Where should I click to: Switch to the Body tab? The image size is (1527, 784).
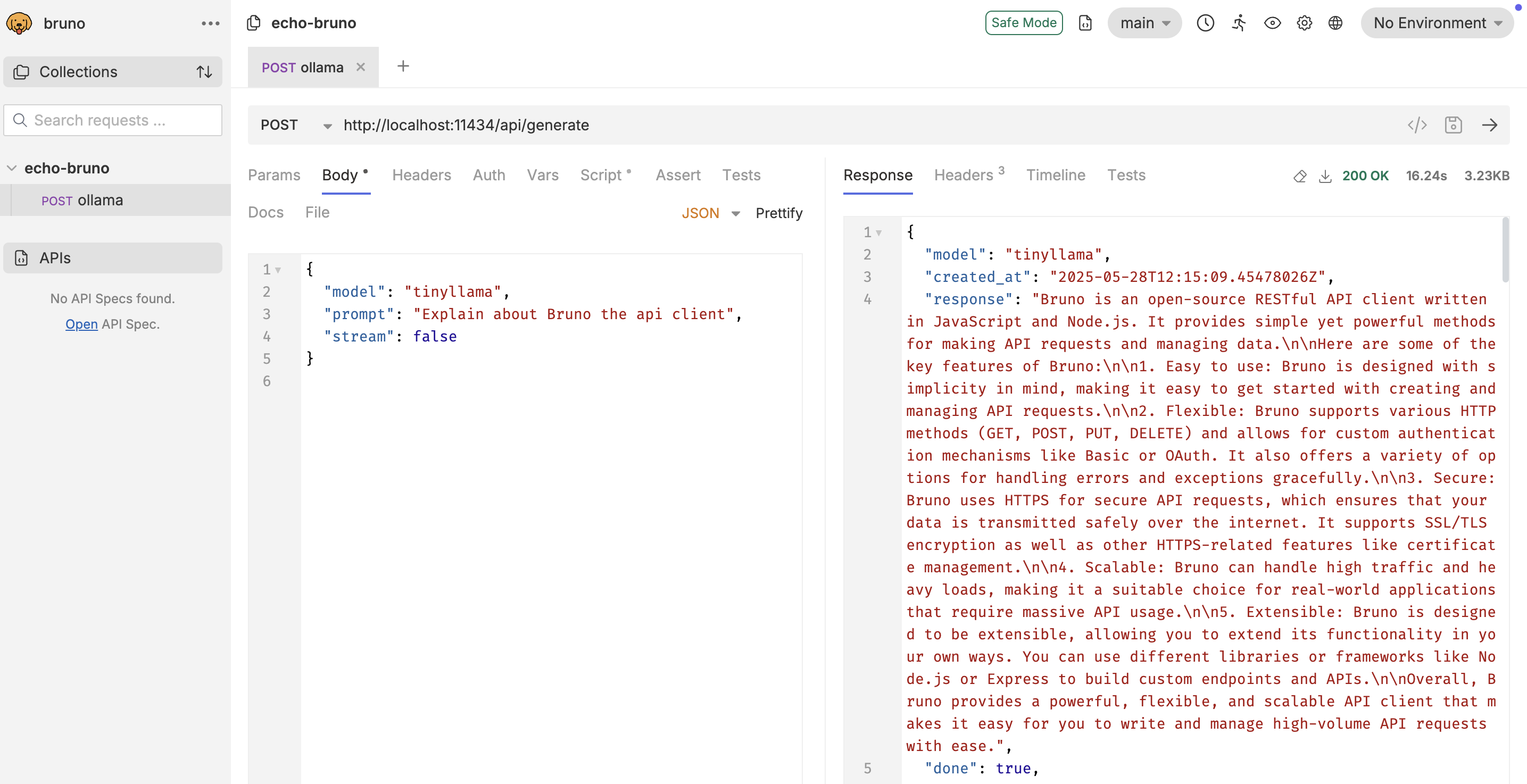(346, 175)
